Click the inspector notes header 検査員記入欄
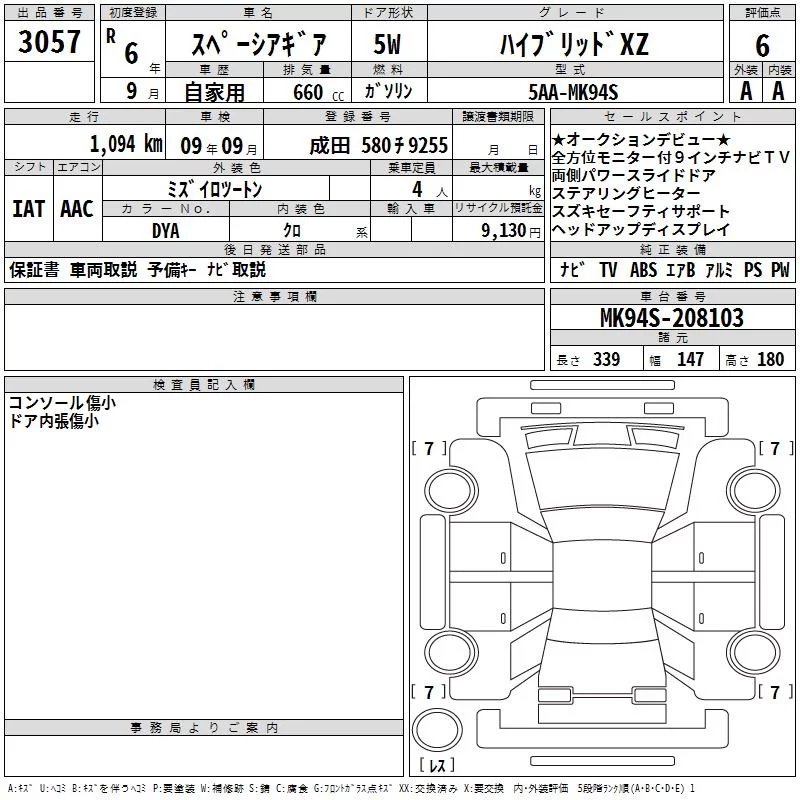This screenshot has width=800, height=800. pos(204,385)
